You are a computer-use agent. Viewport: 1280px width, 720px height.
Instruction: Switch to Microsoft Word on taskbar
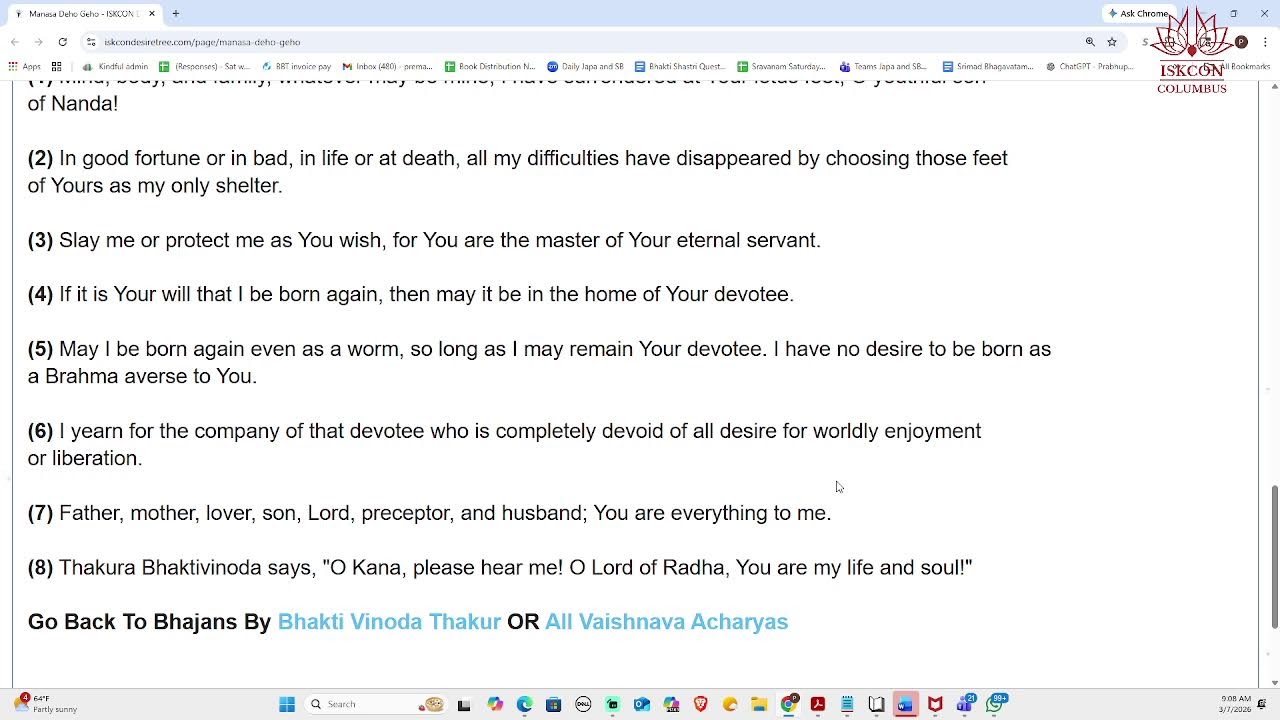pos(906,704)
